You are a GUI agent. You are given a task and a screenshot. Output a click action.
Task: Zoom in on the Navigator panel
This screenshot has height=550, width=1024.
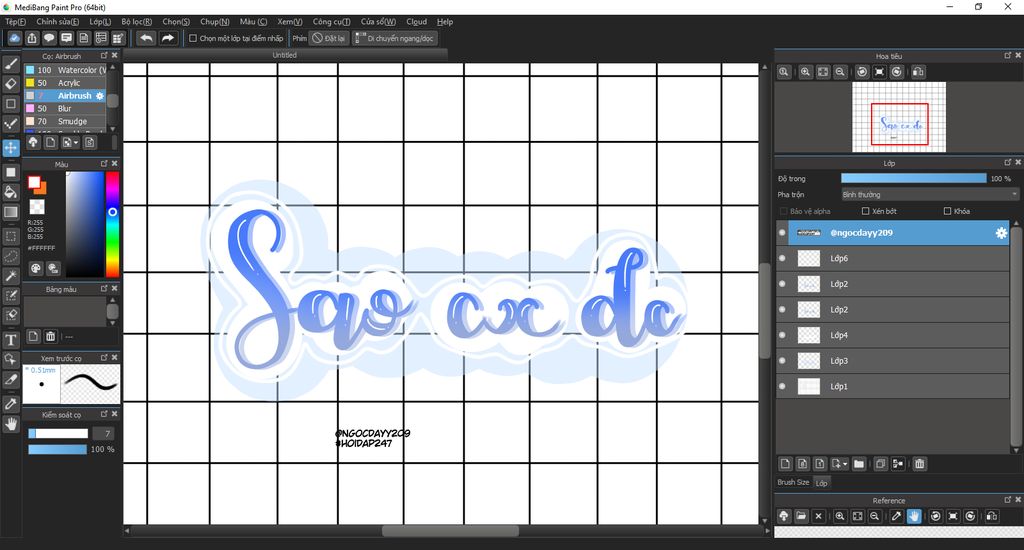pos(805,72)
